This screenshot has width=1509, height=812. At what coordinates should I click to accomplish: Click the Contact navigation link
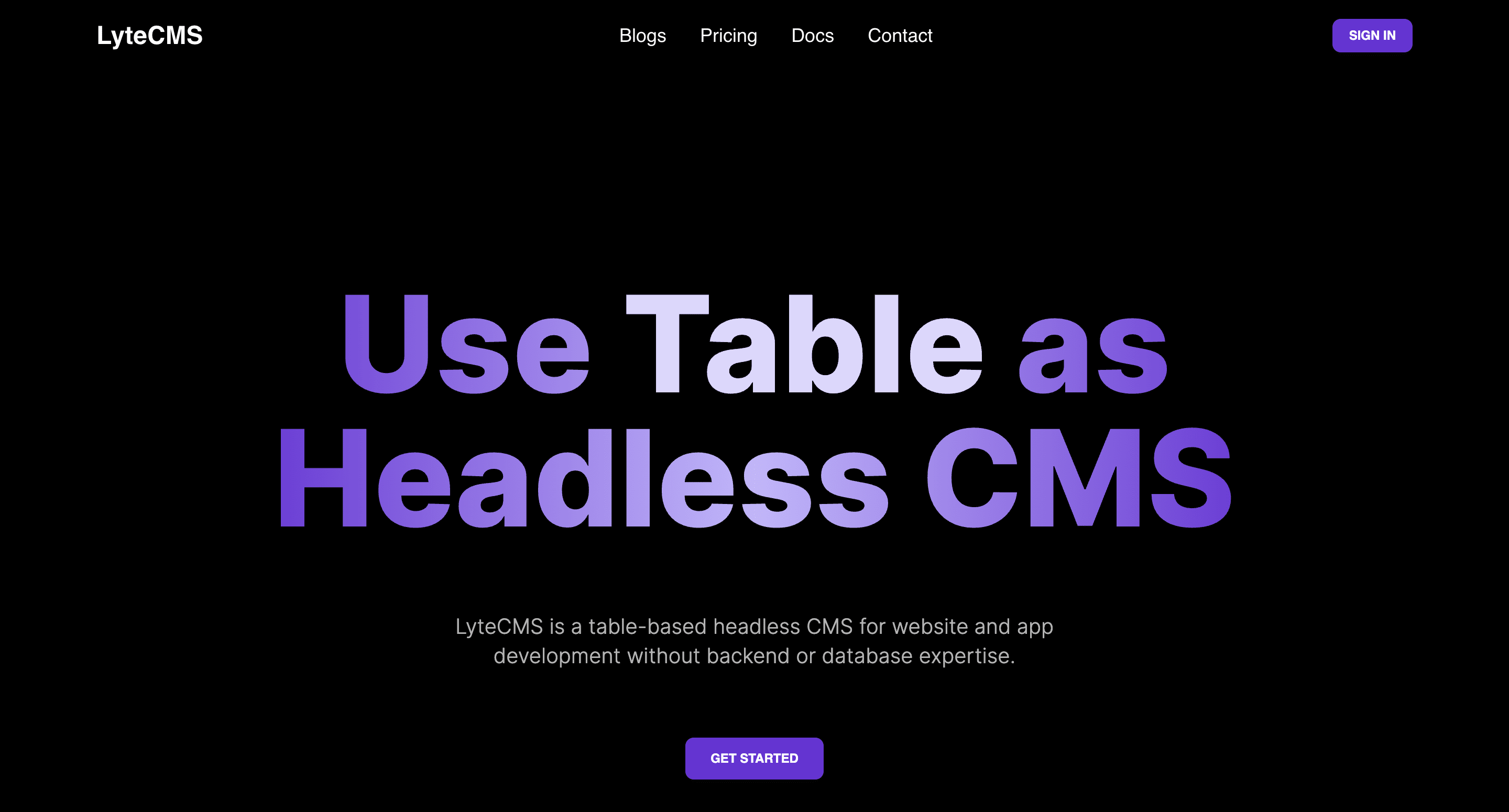pyautogui.click(x=900, y=35)
